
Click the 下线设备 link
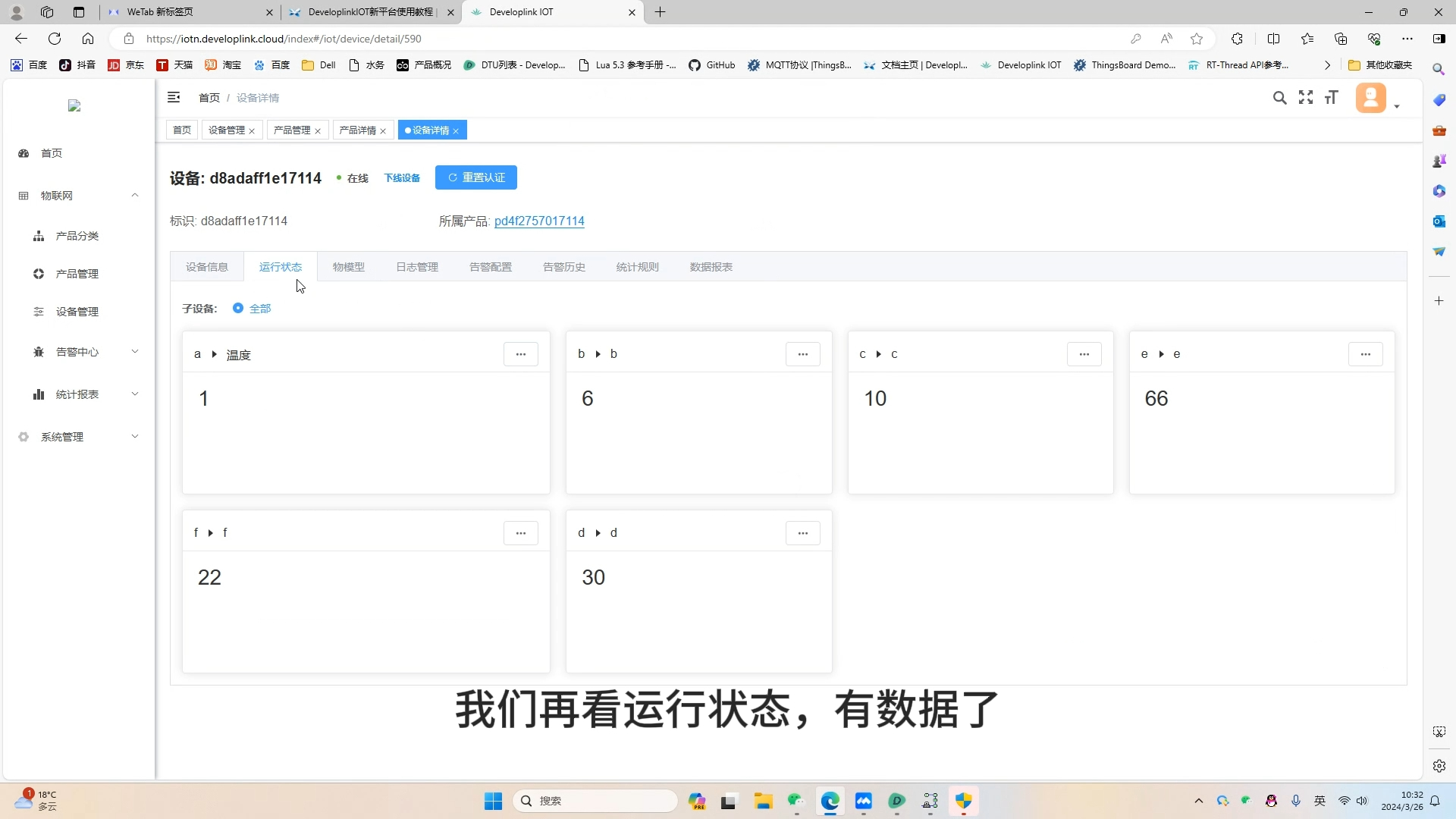(x=402, y=178)
